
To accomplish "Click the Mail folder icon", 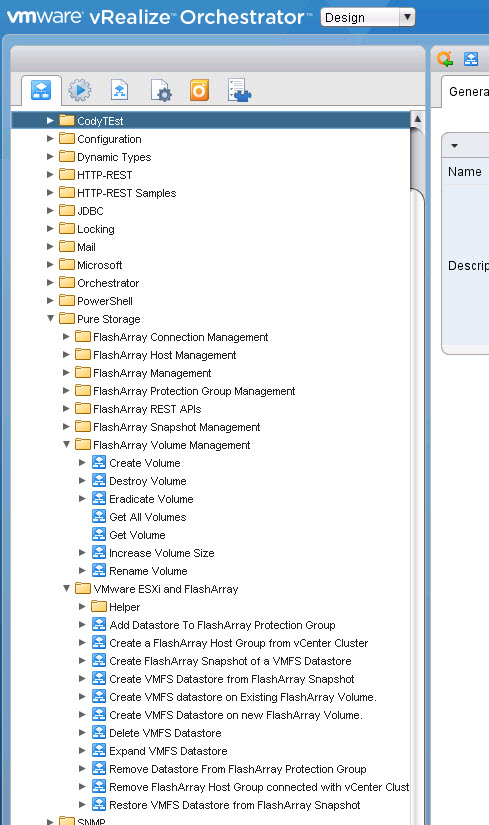I will [67, 246].
